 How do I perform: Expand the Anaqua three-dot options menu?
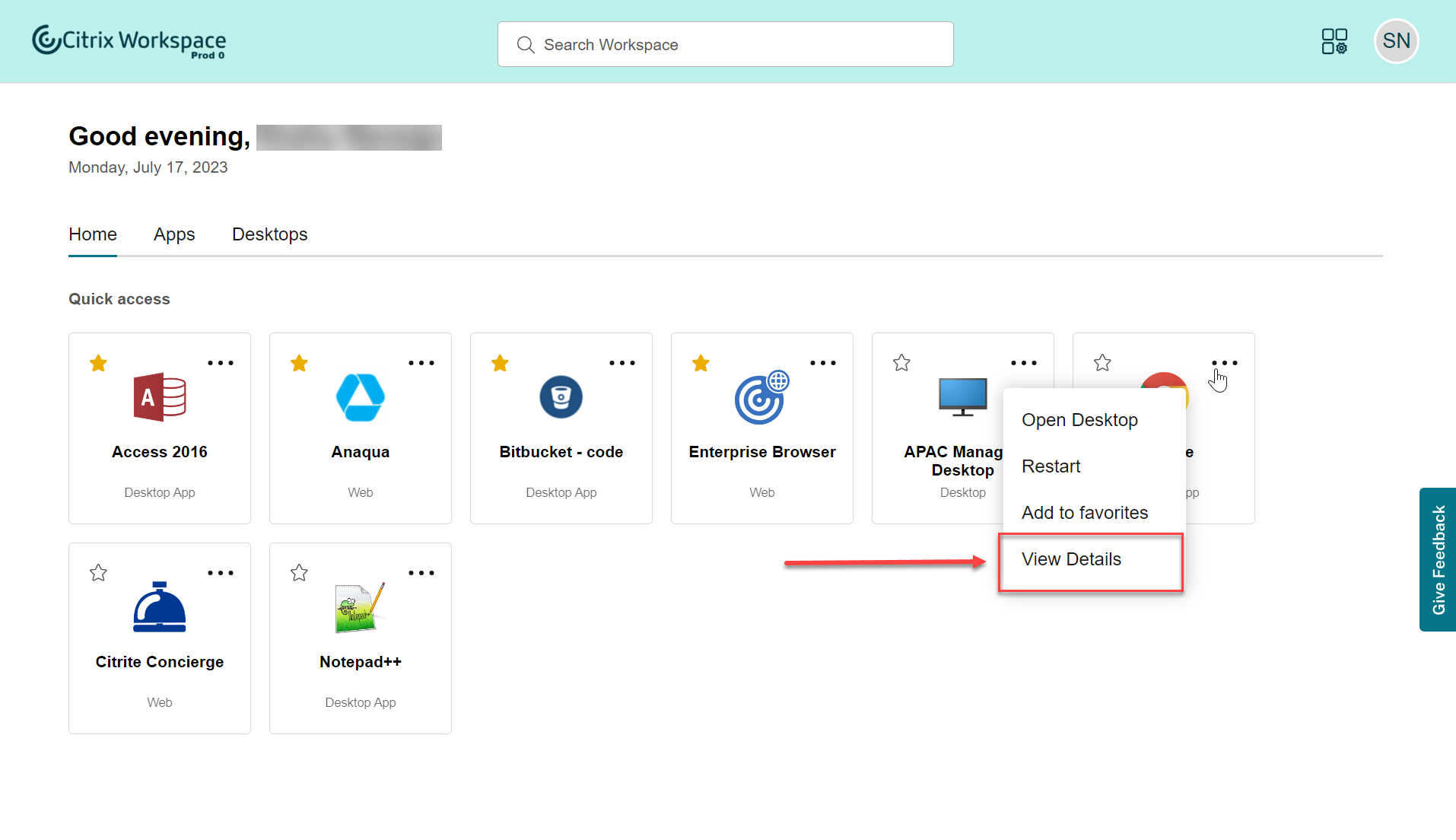[x=421, y=363]
